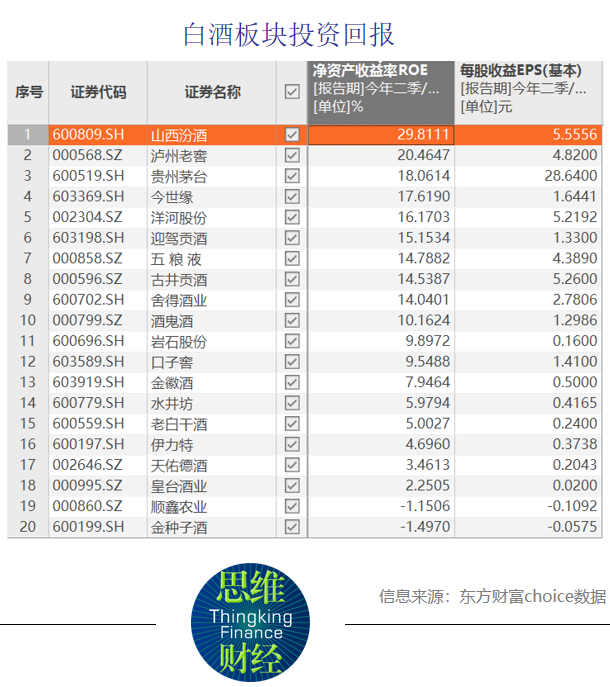Select the 水井坊 name cell
The width and height of the screenshot is (610, 687).
coord(212,403)
